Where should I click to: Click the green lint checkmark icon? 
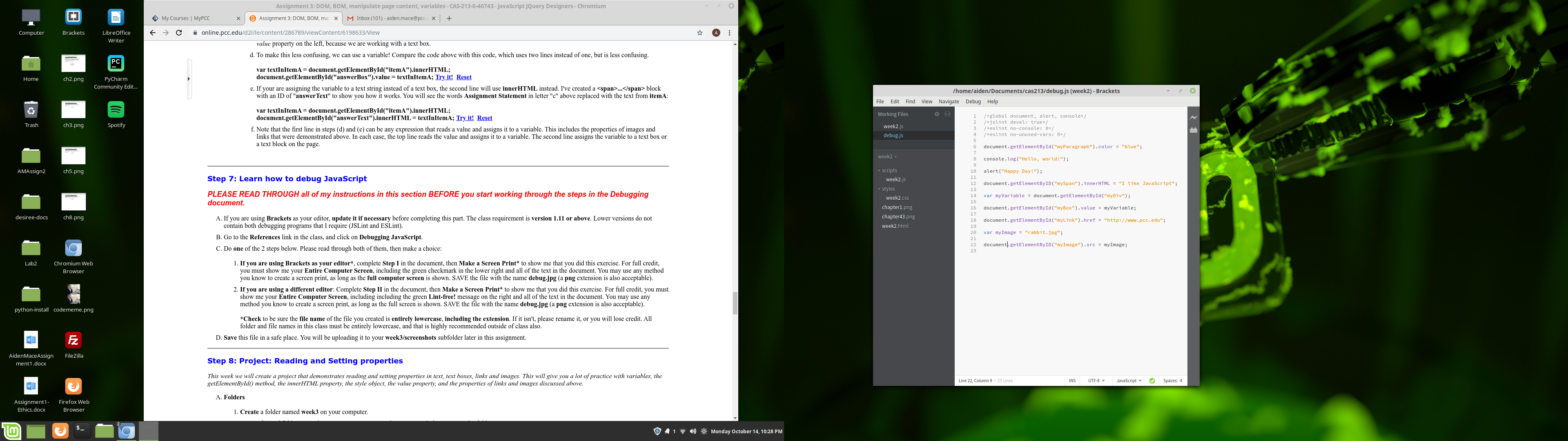pos(1151,381)
